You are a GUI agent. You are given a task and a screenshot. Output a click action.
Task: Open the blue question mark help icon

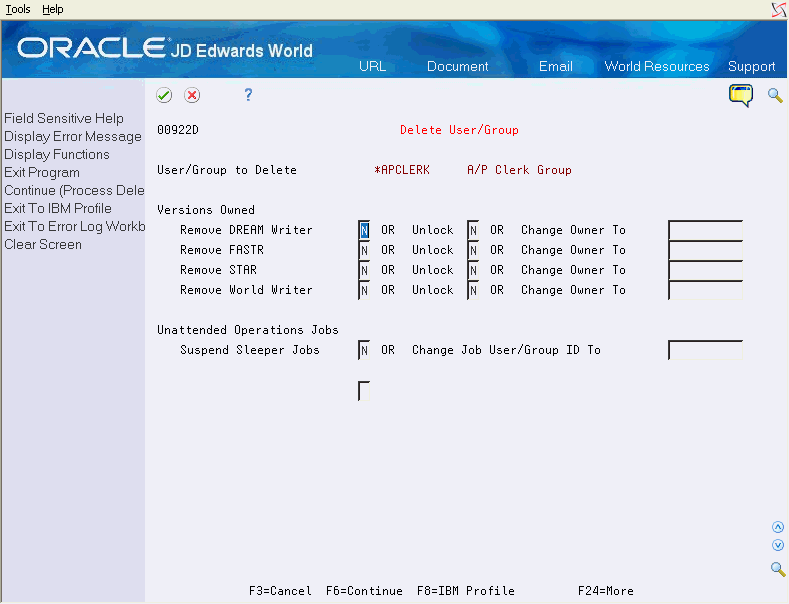(248, 95)
